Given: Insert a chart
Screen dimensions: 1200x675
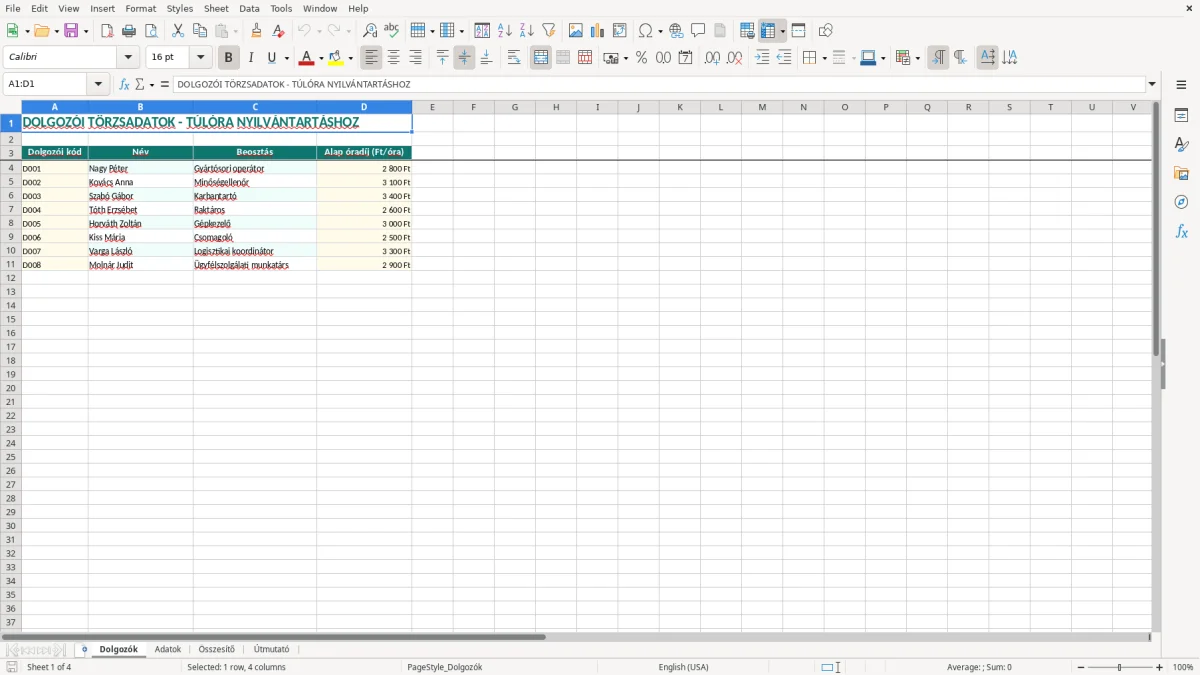Looking at the screenshot, I should tap(598, 31).
